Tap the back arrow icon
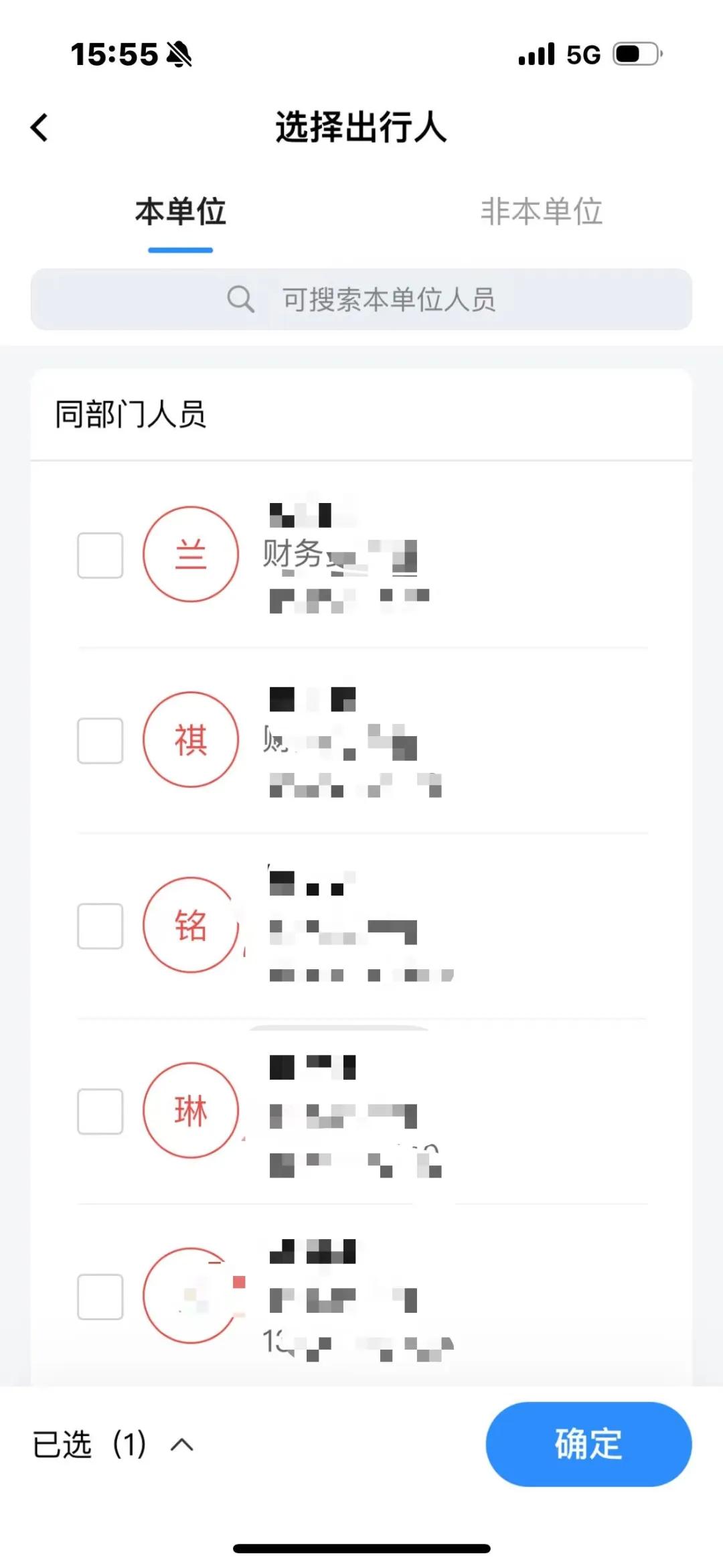723x1568 pixels. 40,127
